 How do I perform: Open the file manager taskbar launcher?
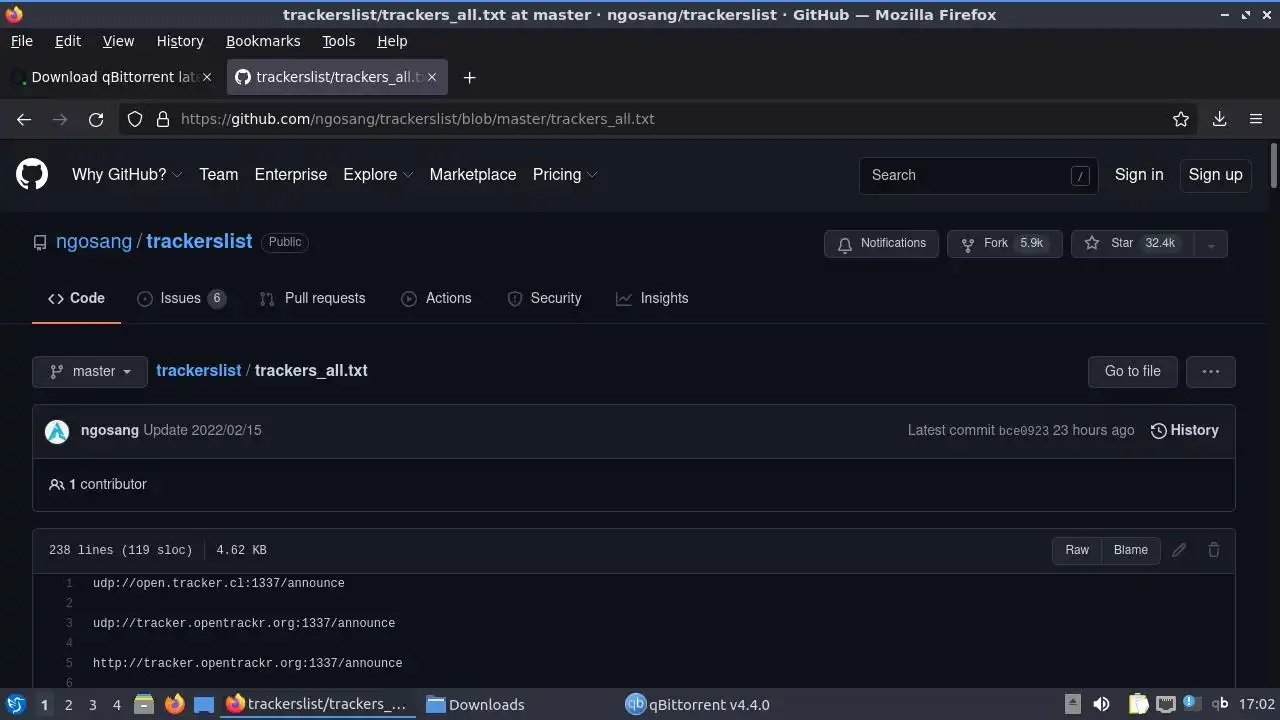click(x=143, y=704)
